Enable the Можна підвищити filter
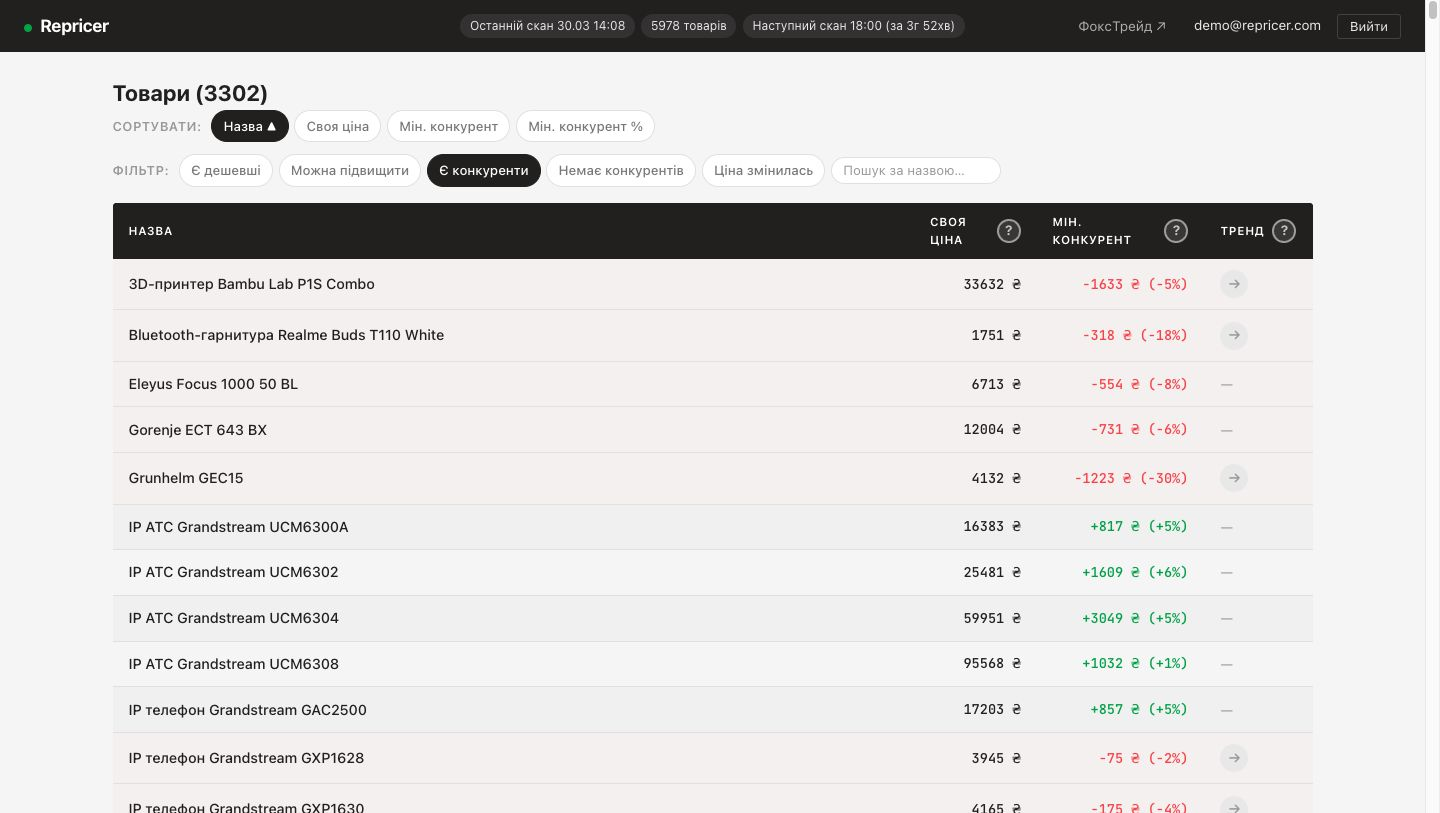The image size is (1440, 813). [350, 171]
